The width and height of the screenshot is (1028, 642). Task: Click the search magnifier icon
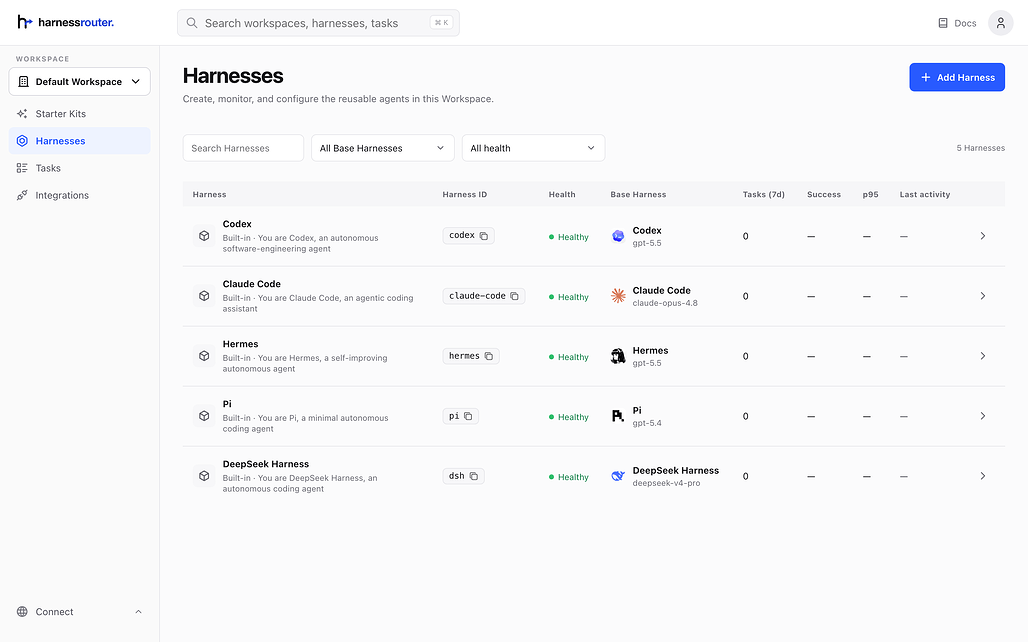(x=191, y=23)
